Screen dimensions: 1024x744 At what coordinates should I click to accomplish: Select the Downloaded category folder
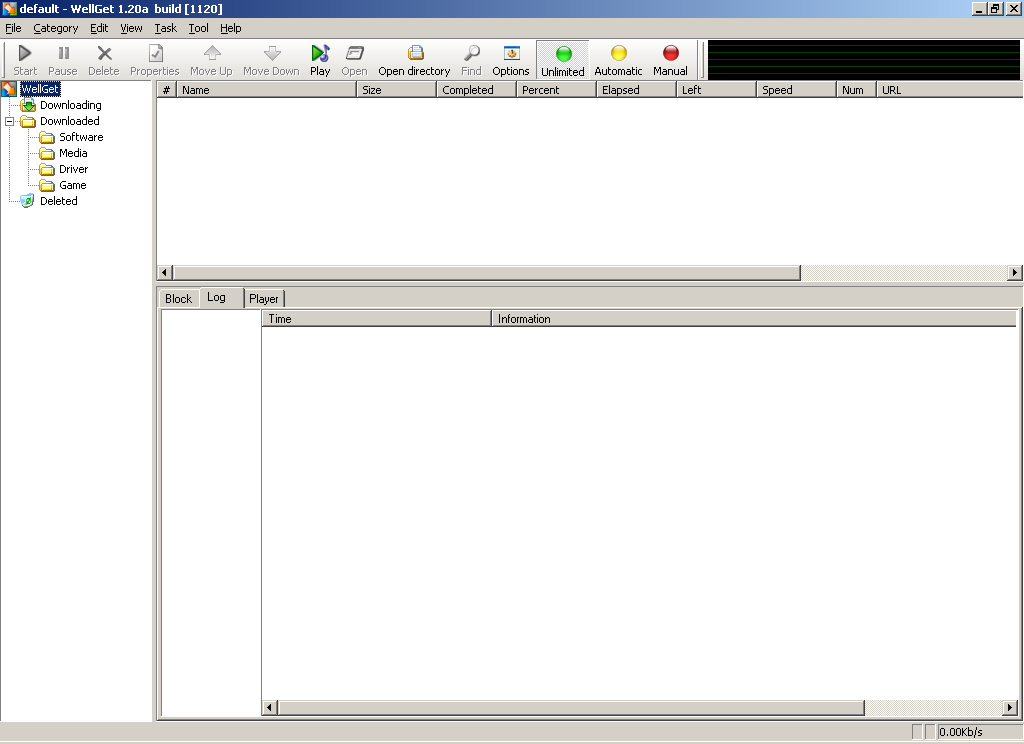point(70,121)
